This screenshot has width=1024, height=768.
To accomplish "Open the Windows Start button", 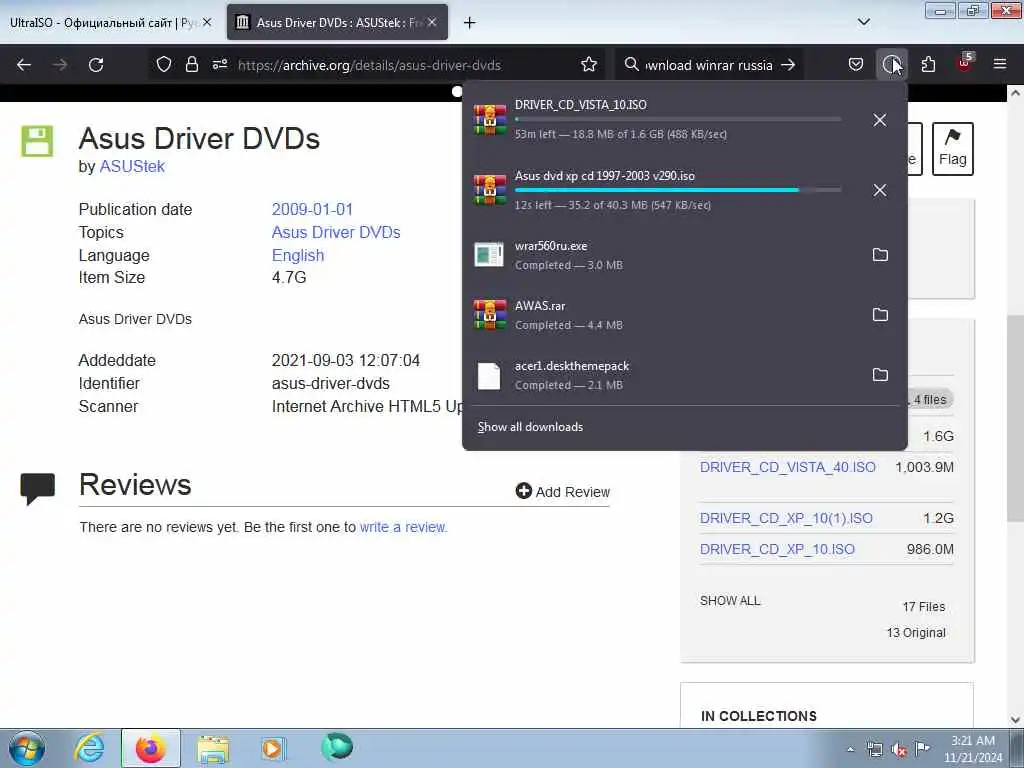I will (27, 748).
